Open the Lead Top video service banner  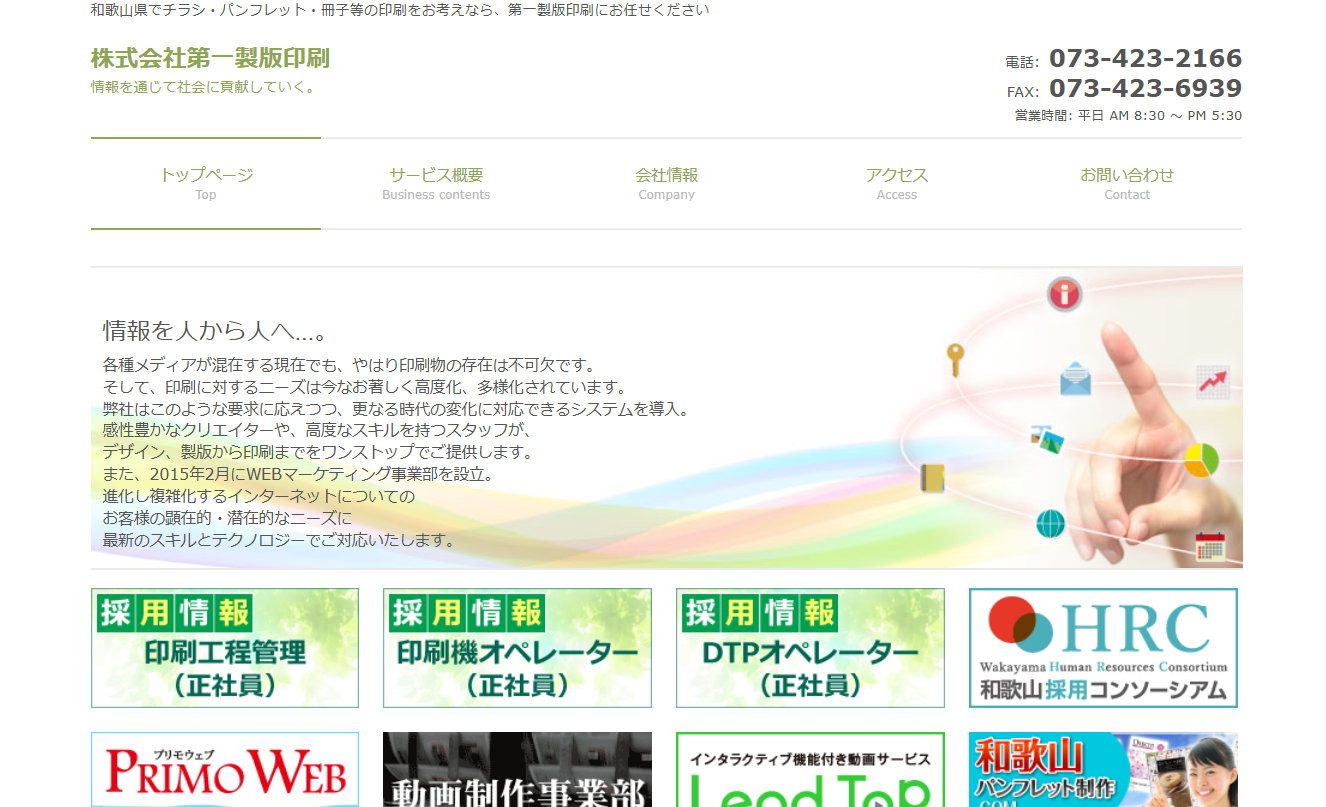point(810,770)
